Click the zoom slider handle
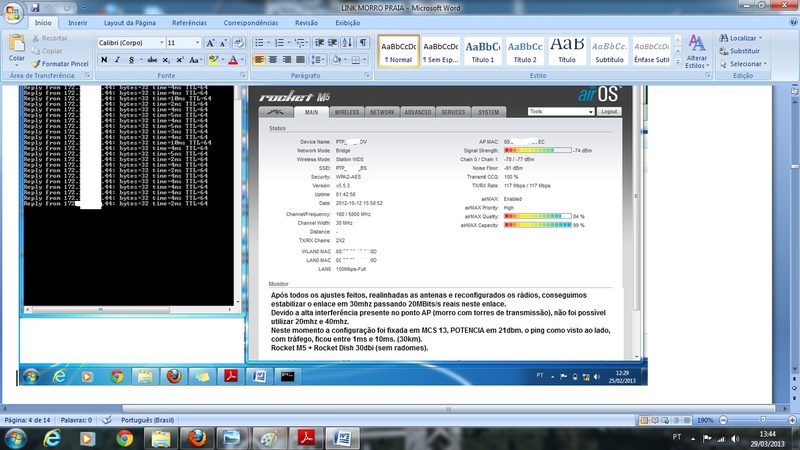Screen dimensions: 800x450 coord(763,420)
